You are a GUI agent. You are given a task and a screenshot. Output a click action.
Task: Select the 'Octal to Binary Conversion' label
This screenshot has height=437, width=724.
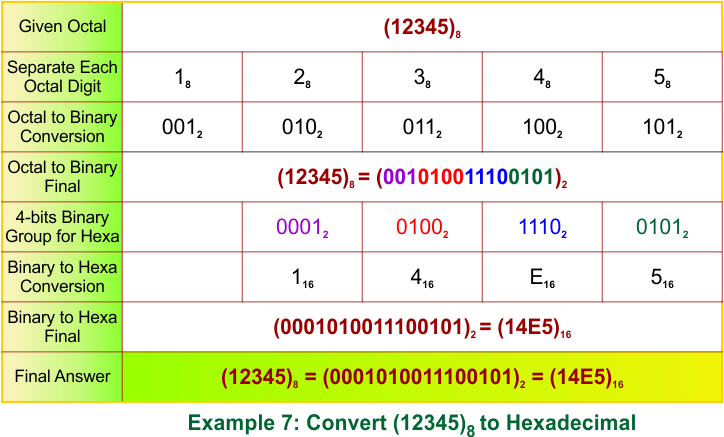pos(62,127)
